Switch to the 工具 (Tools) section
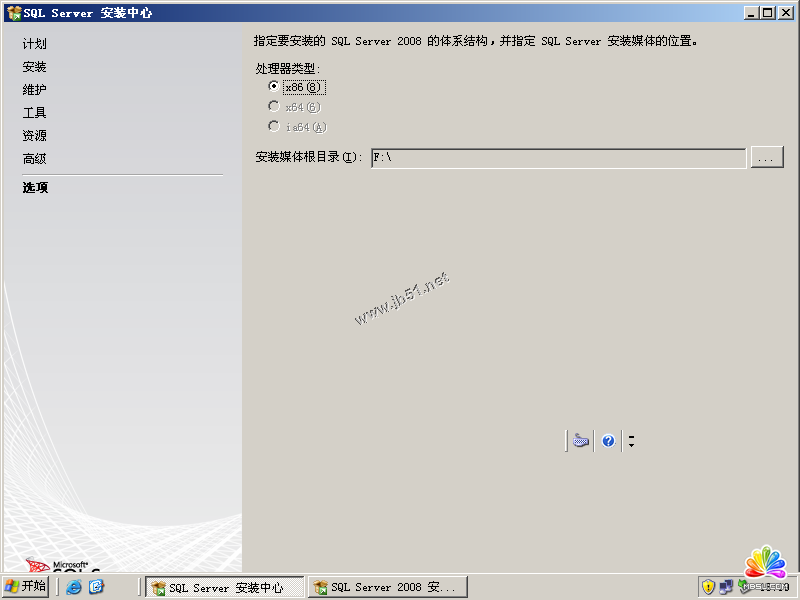Screen dimensions: 800x600 (34, 113)
